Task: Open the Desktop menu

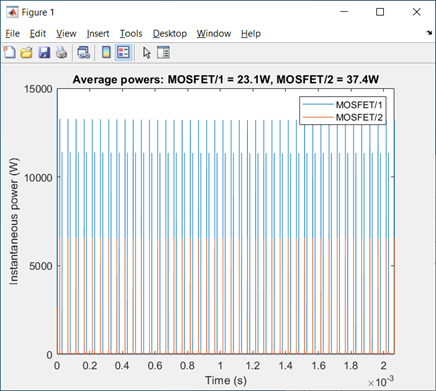Action: pos(170,33)
